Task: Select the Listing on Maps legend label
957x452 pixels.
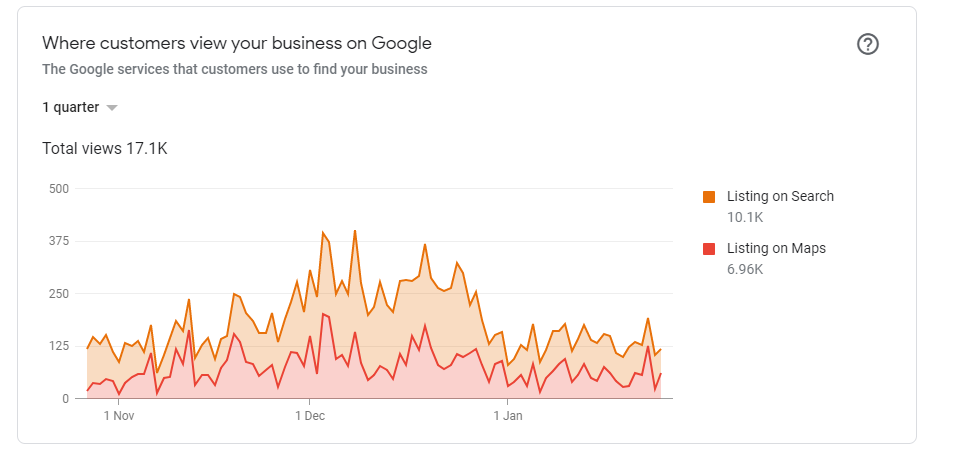Action: point(776,248)
